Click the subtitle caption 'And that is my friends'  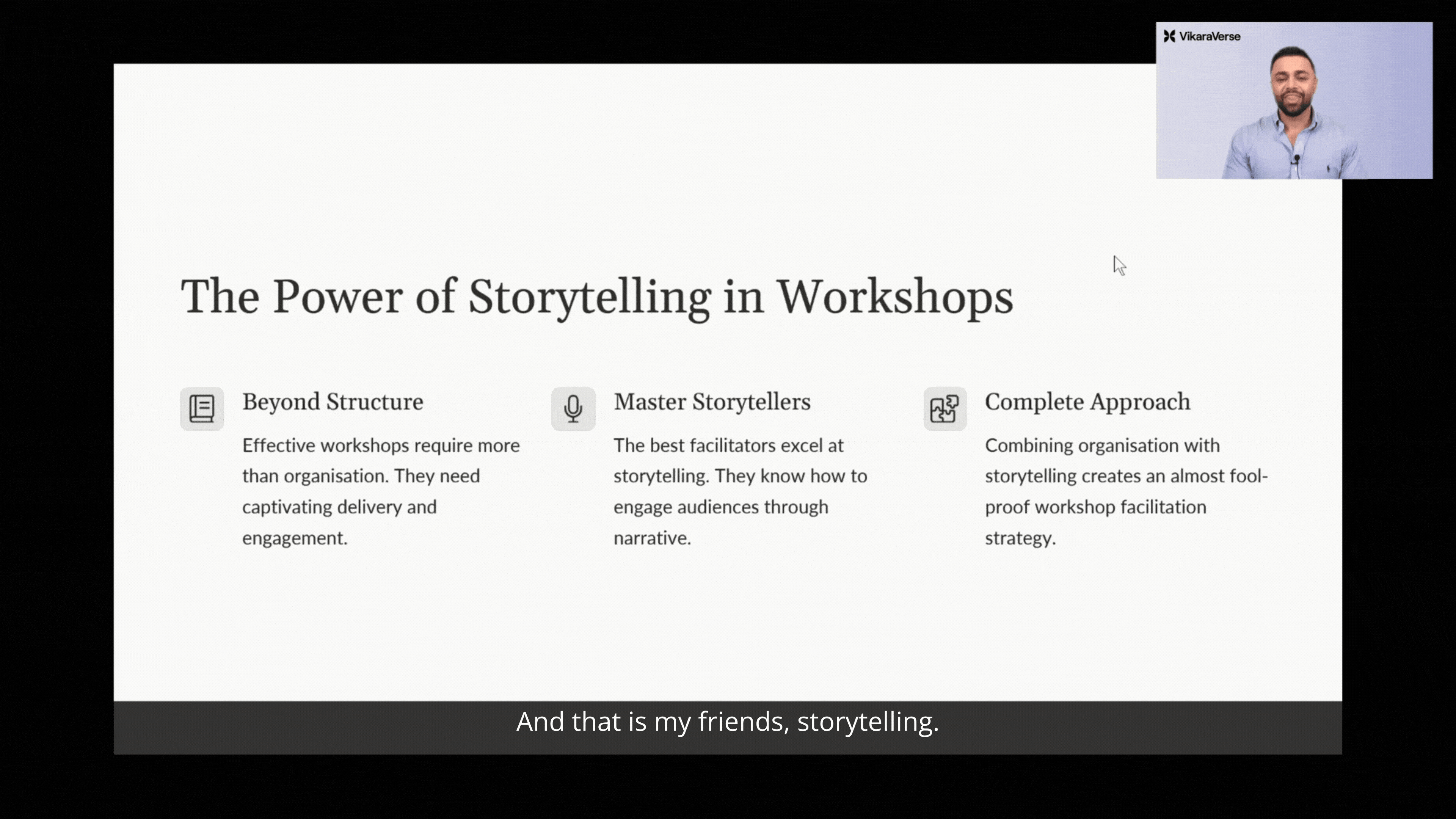(727, 722)
